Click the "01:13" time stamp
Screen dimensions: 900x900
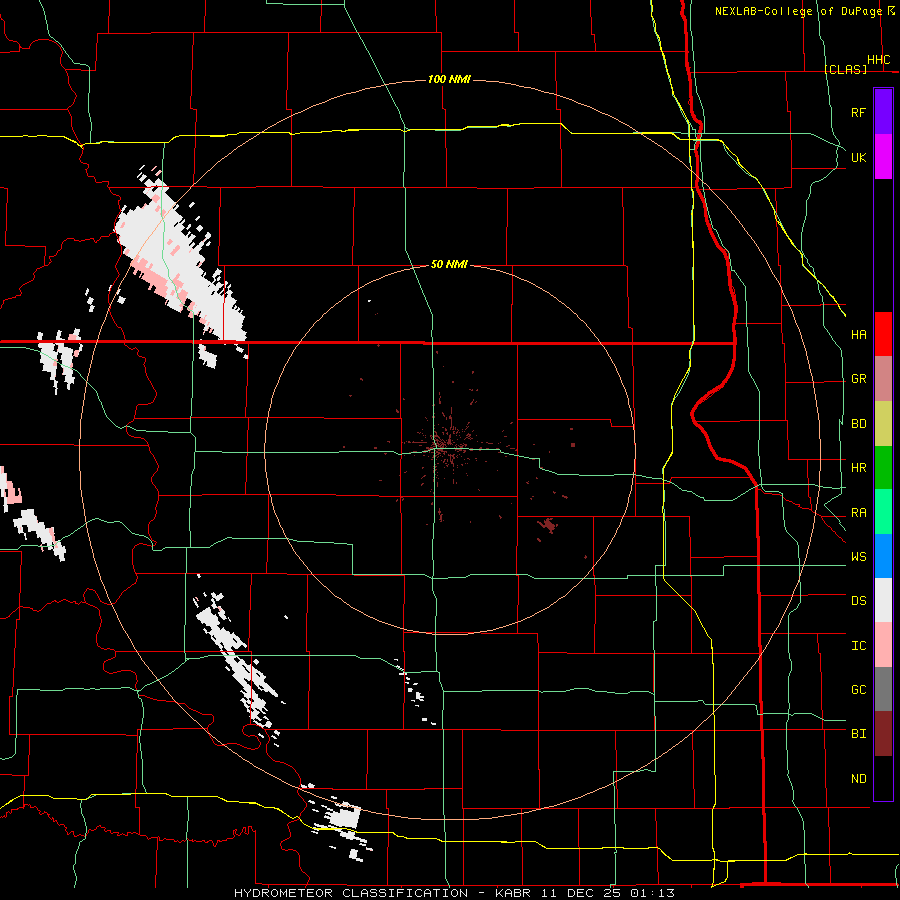coord(652,893)
